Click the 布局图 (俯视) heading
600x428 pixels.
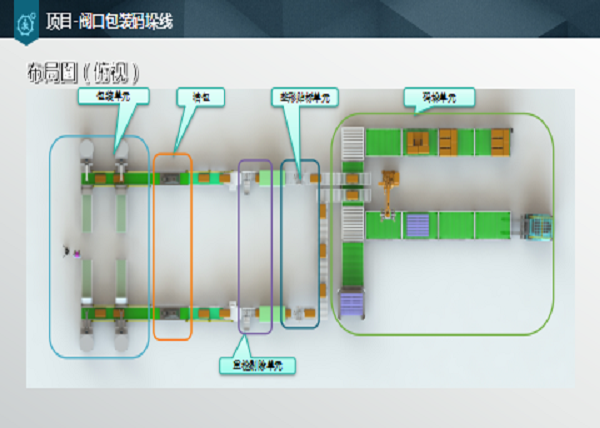coord(83,72)
